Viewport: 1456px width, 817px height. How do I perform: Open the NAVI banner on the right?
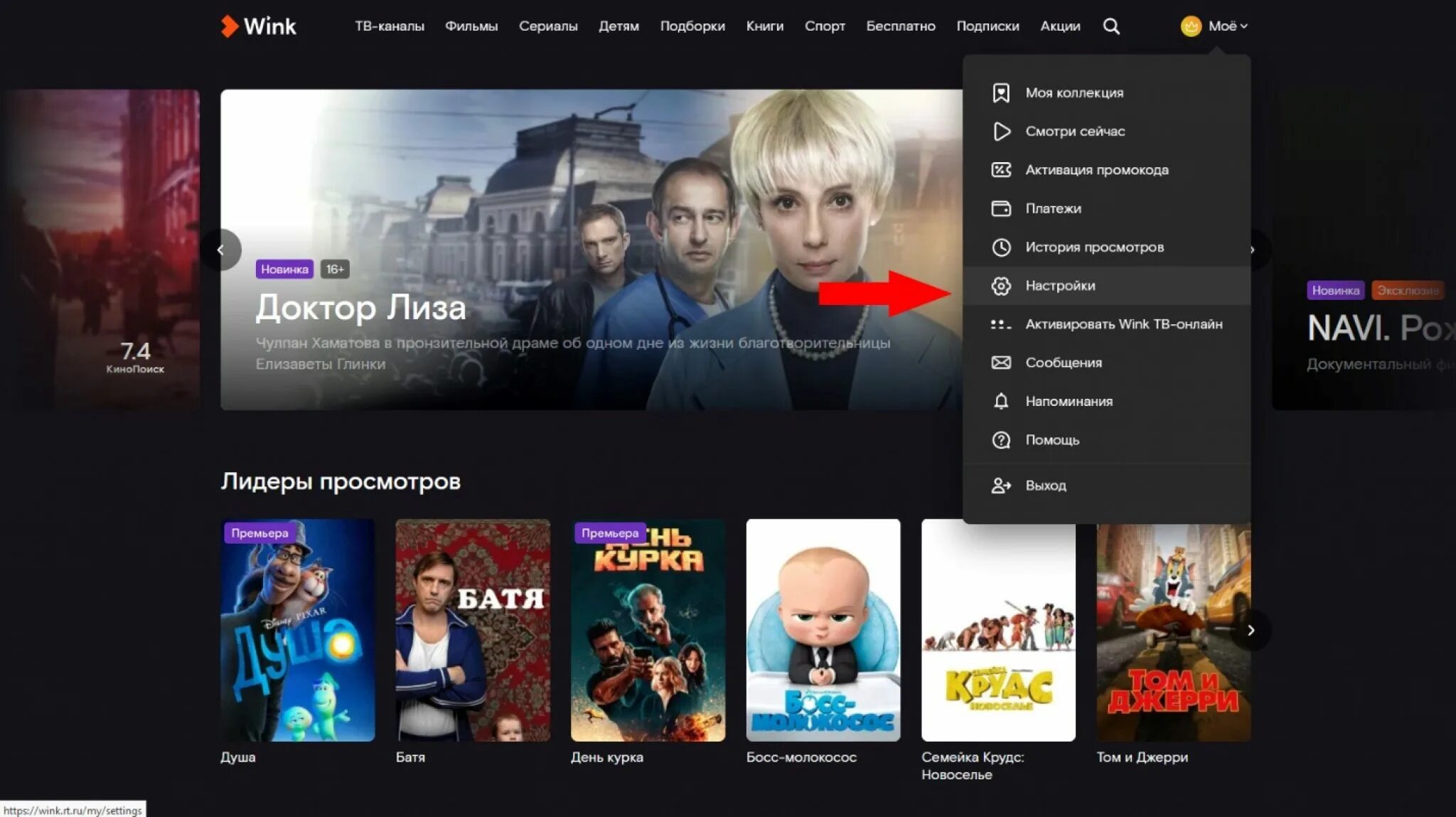click(x=1364, y=250)
